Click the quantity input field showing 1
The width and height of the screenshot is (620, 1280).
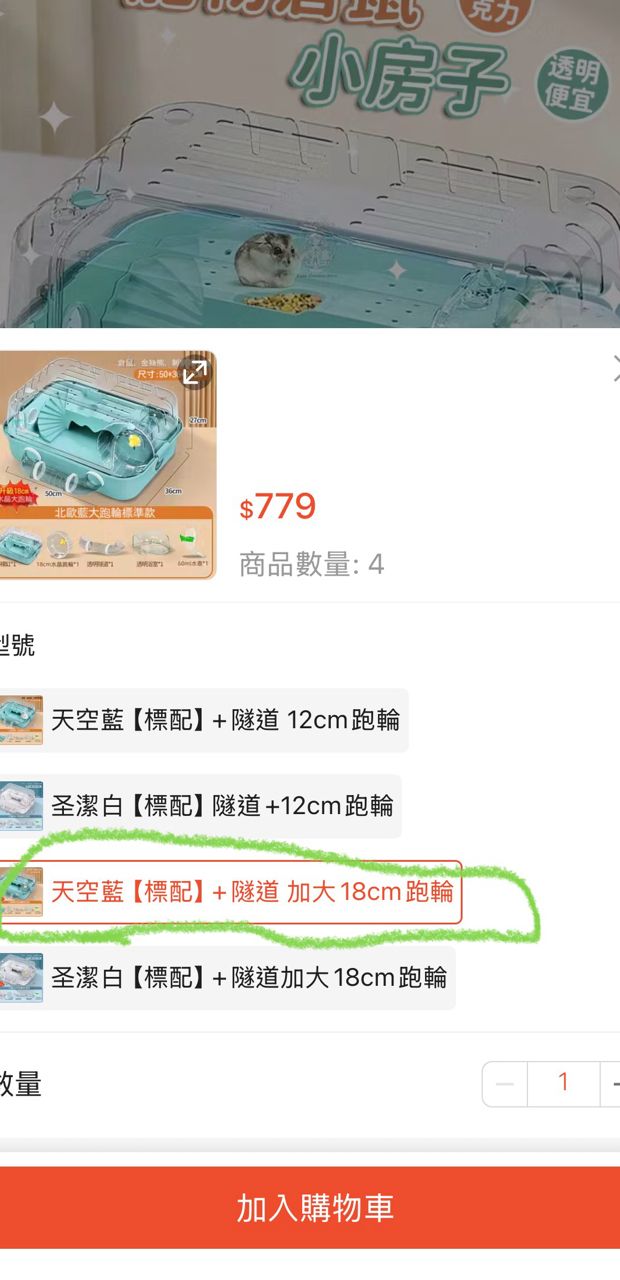click(x=563, y=1084)
